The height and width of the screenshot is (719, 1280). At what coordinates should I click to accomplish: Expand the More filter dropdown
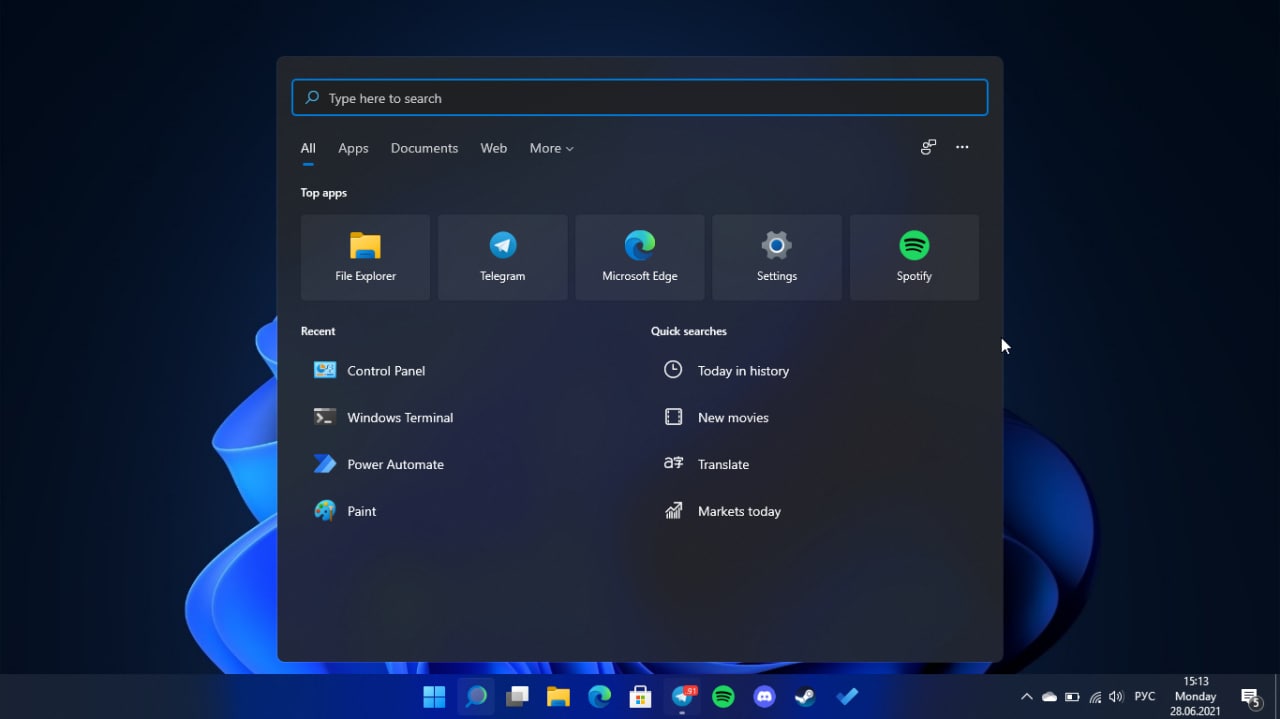pyautogui.click(x=552, y=148)
